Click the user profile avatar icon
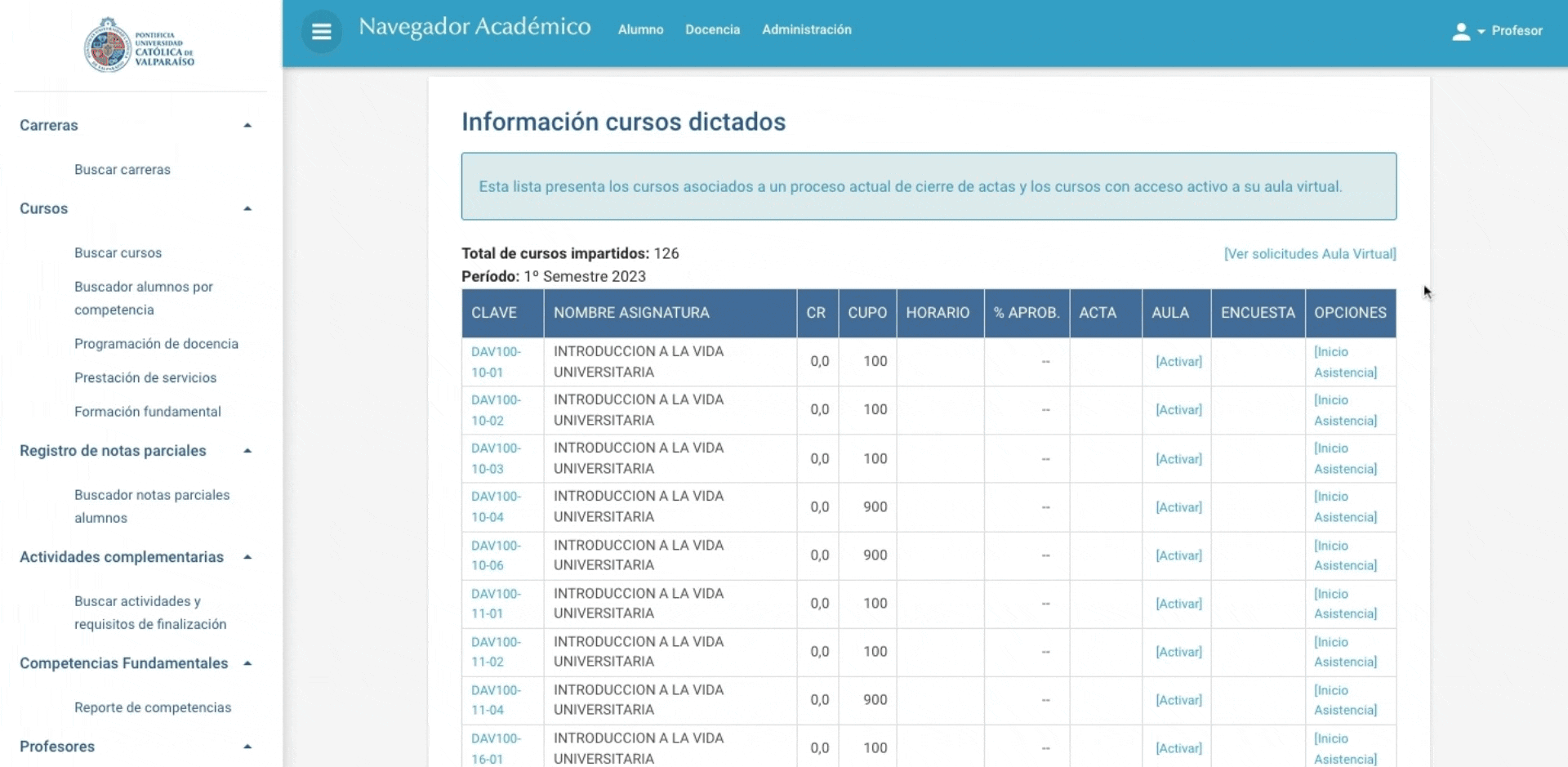 [x=1461, y=31]
